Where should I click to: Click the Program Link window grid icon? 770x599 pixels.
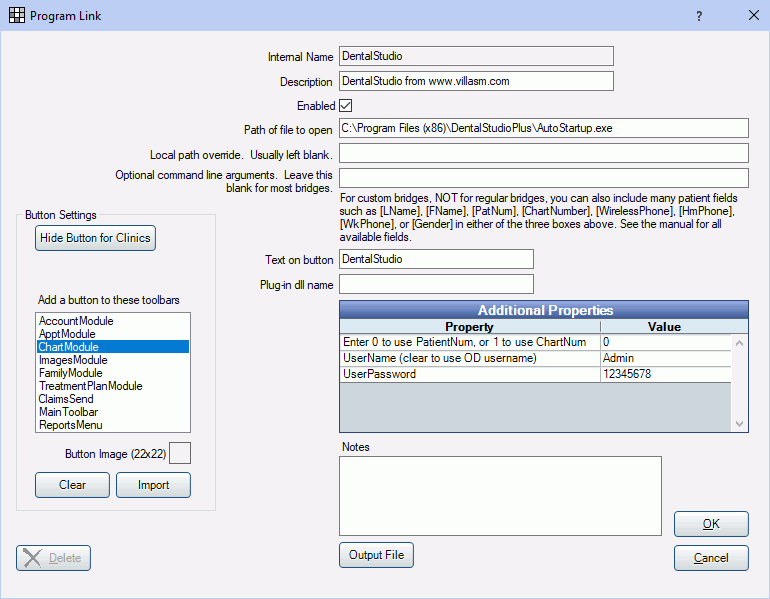coord(17,15)
